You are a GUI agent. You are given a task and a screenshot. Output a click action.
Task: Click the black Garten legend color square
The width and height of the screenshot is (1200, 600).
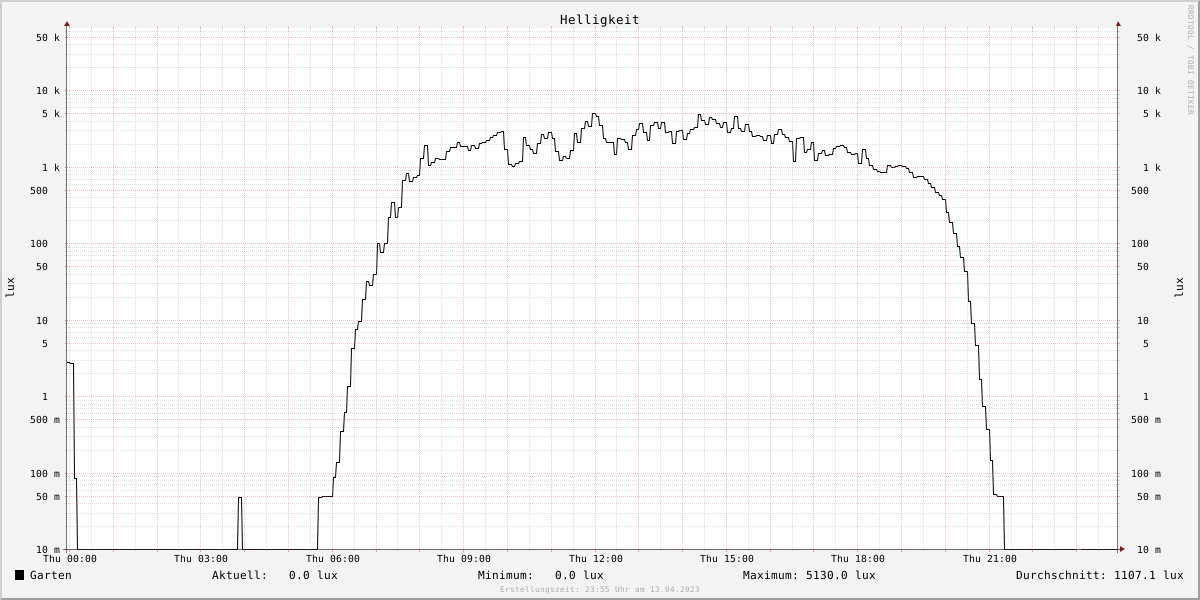pyautogui.click(x=19, y=575)
